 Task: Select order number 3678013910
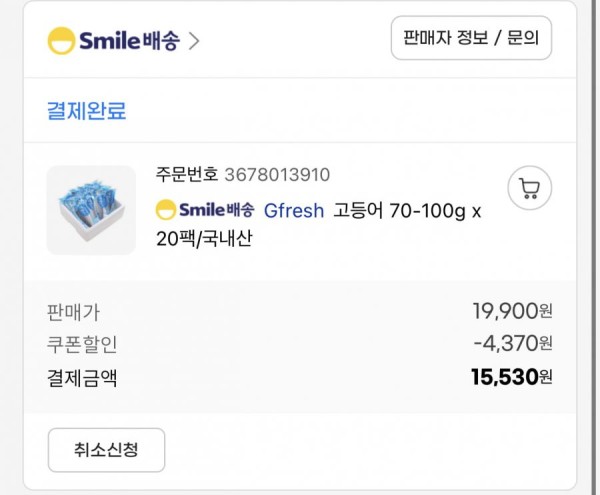click(x=277, y=175)
